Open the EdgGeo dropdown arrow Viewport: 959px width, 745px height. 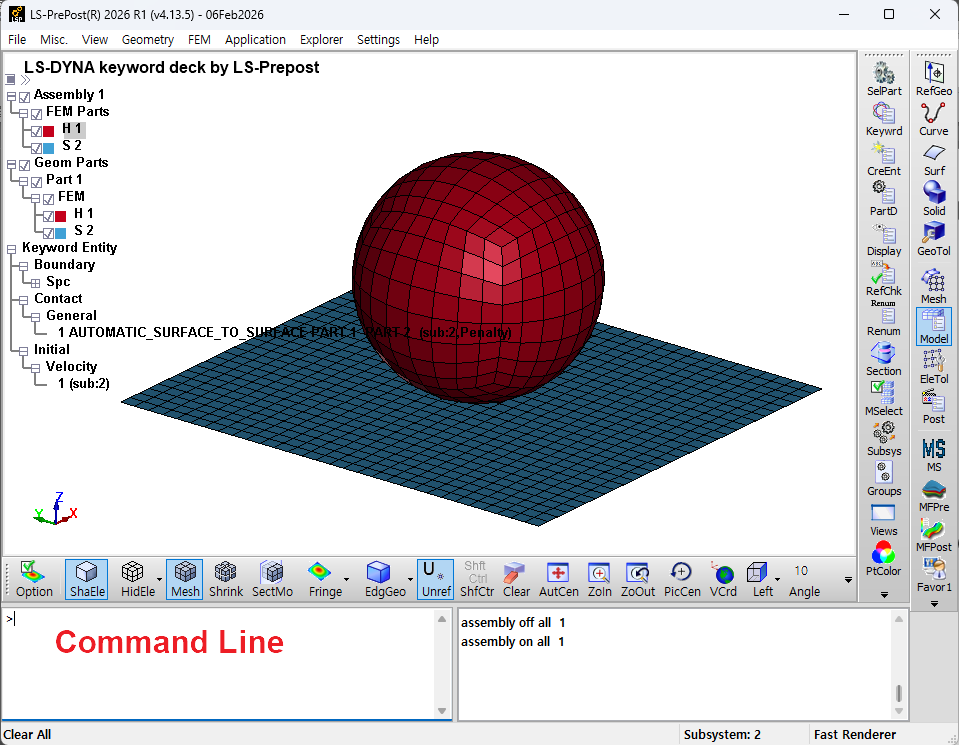(x=410, y=579)
